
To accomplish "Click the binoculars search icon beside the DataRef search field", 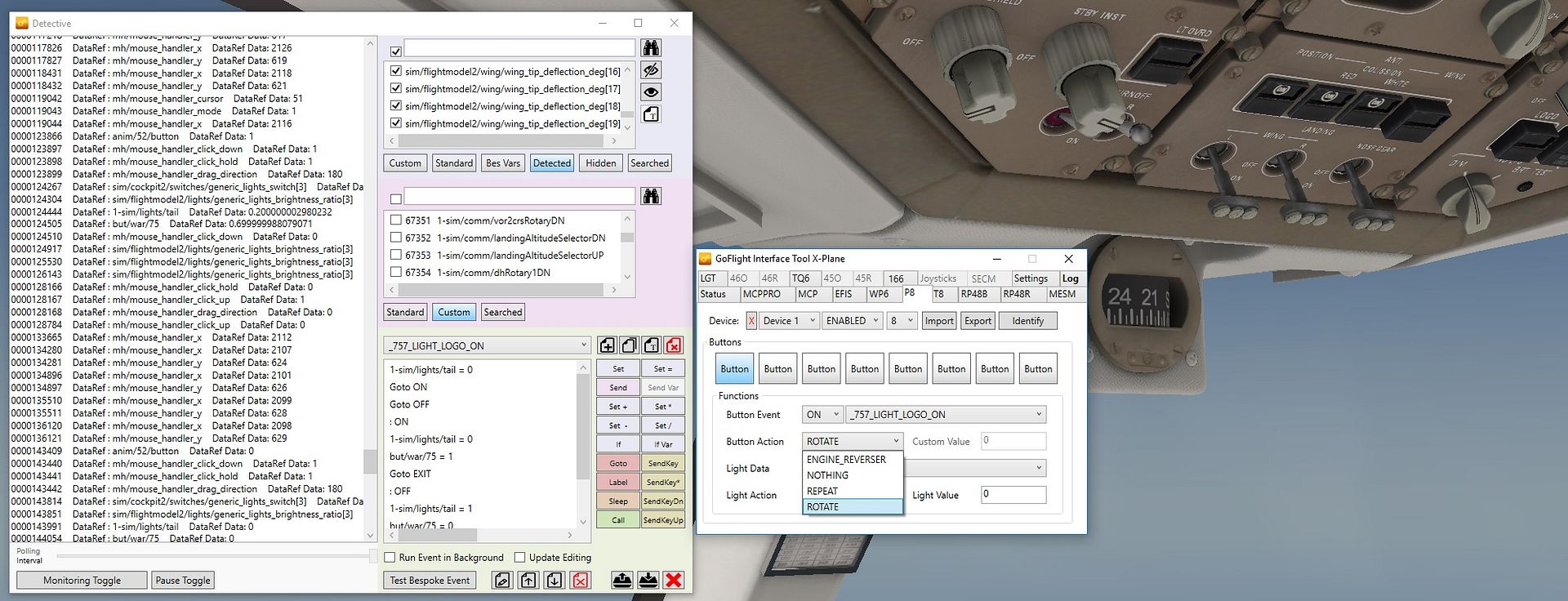I will (651, 47).
